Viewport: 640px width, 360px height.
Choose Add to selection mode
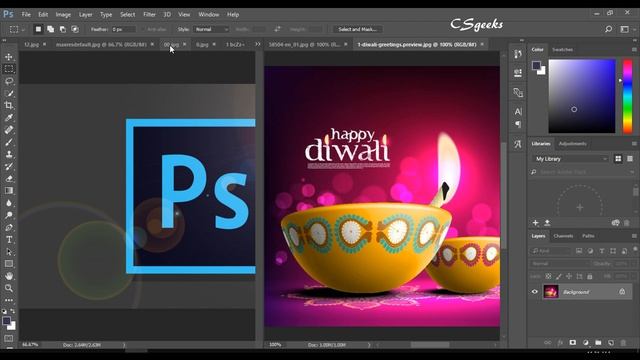click(x=50, y=29)
